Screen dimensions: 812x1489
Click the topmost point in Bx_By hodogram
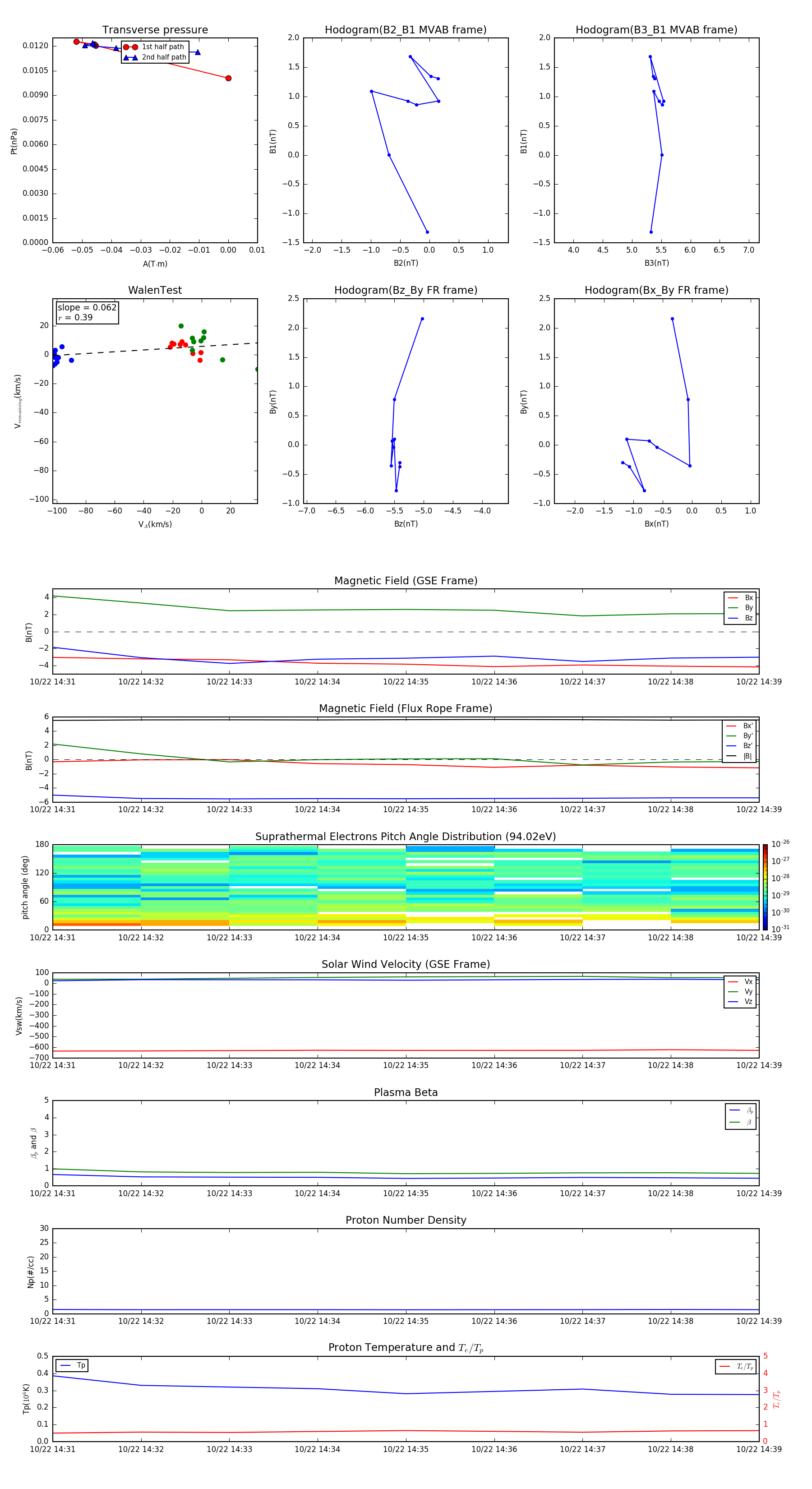[x=672, y=319]
